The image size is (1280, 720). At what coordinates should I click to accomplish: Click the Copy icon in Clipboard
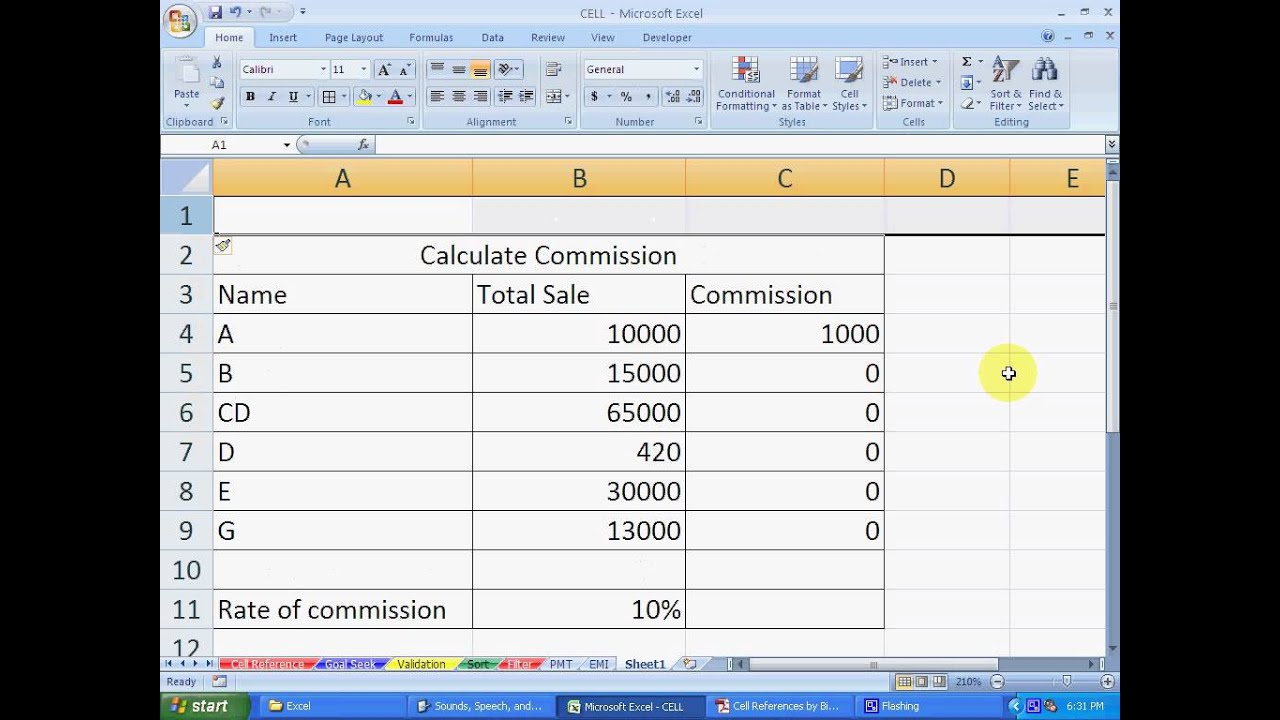tap(216, 83)
